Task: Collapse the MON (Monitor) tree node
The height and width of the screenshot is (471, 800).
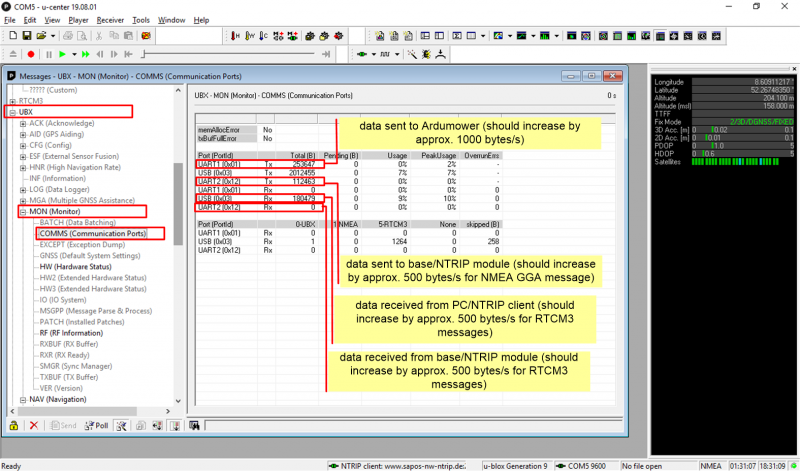Action: pos(23,212)
